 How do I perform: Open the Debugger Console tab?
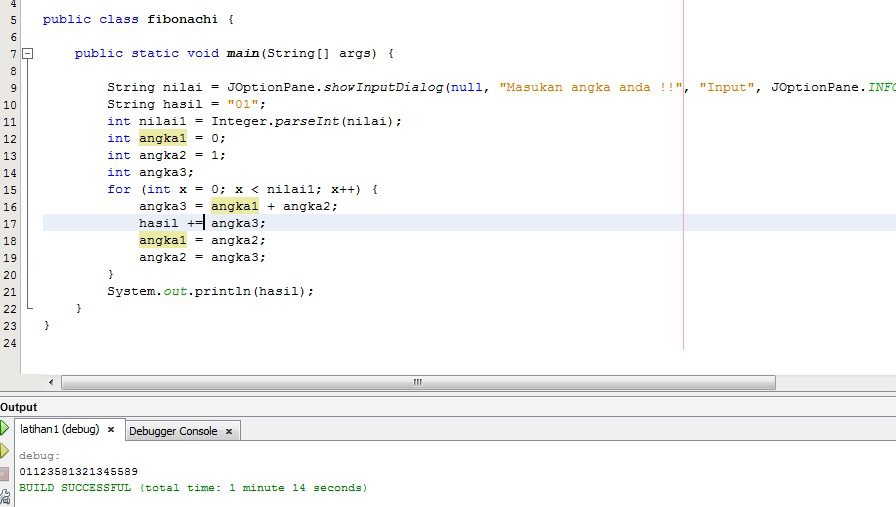(173, 431)
